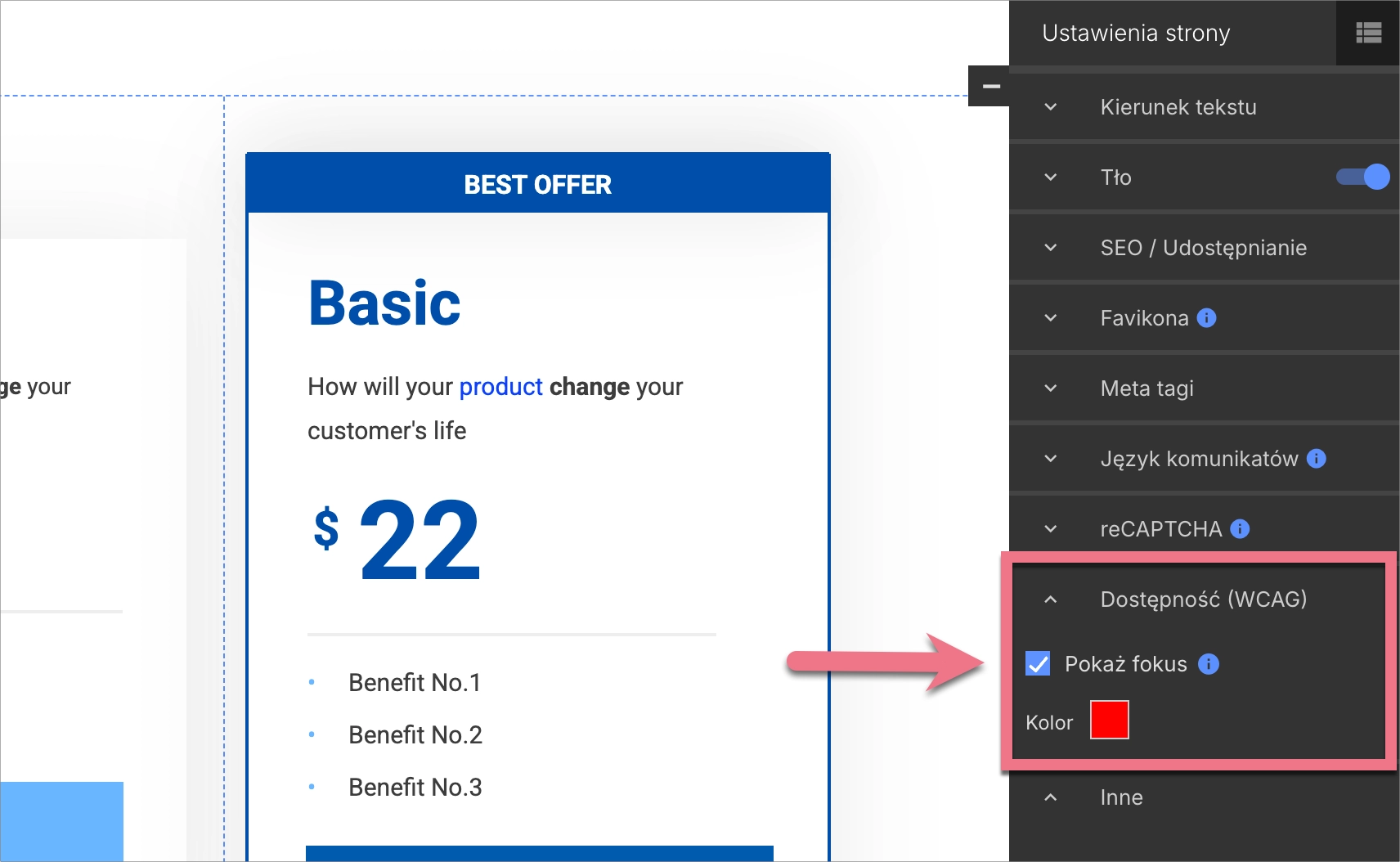The image size is (1400, 862).
Task: Uncheck the Pokaż fokus checkbox
Action: [x=1038, y=664]
